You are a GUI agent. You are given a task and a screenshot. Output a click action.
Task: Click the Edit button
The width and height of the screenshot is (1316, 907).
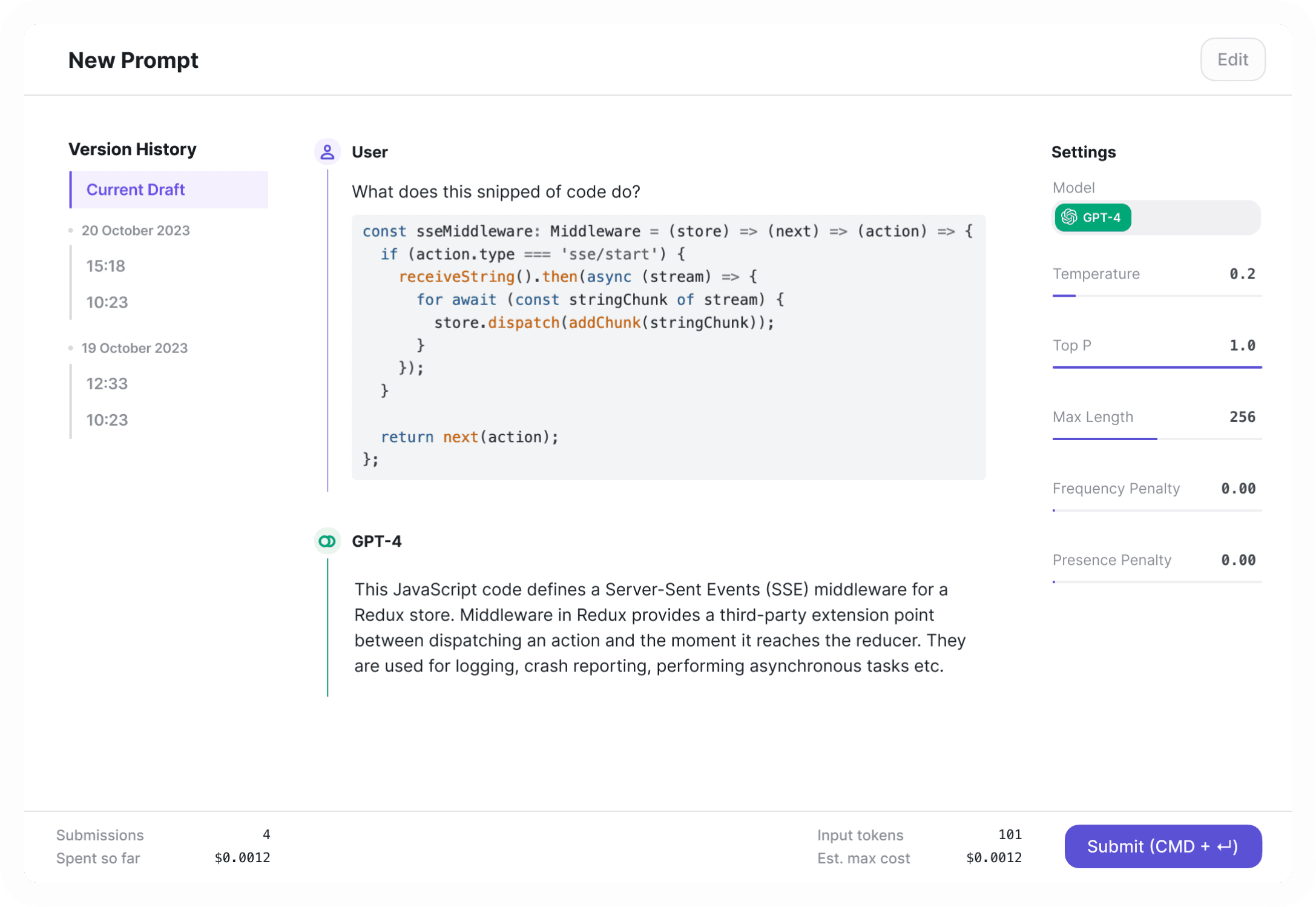point(1232,59)
